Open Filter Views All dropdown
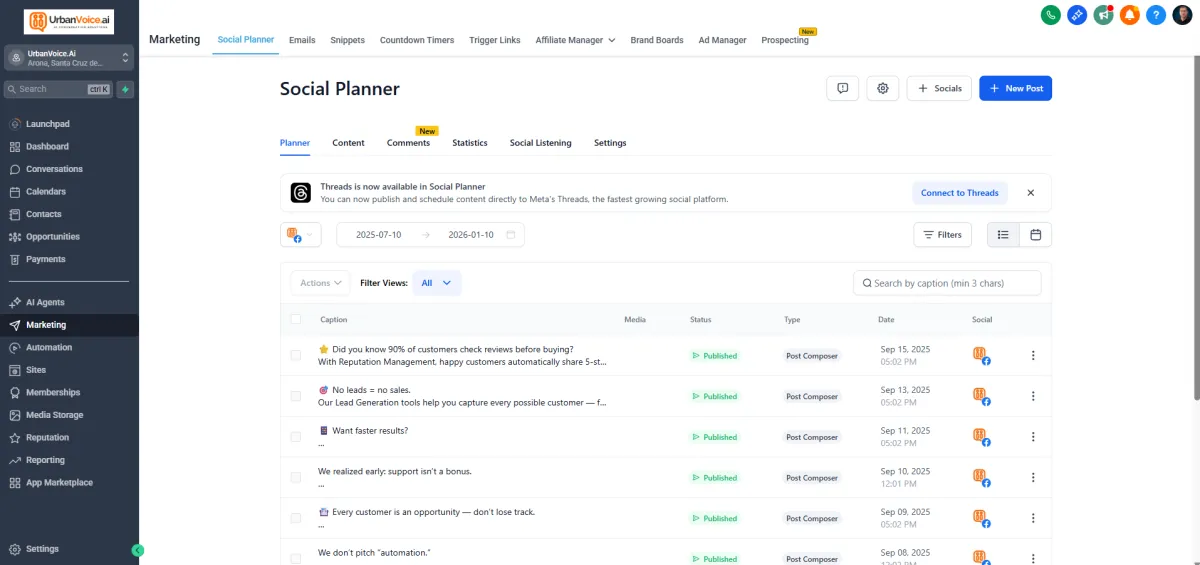This screenshot has height=565, width=1200. pos(437,283)
